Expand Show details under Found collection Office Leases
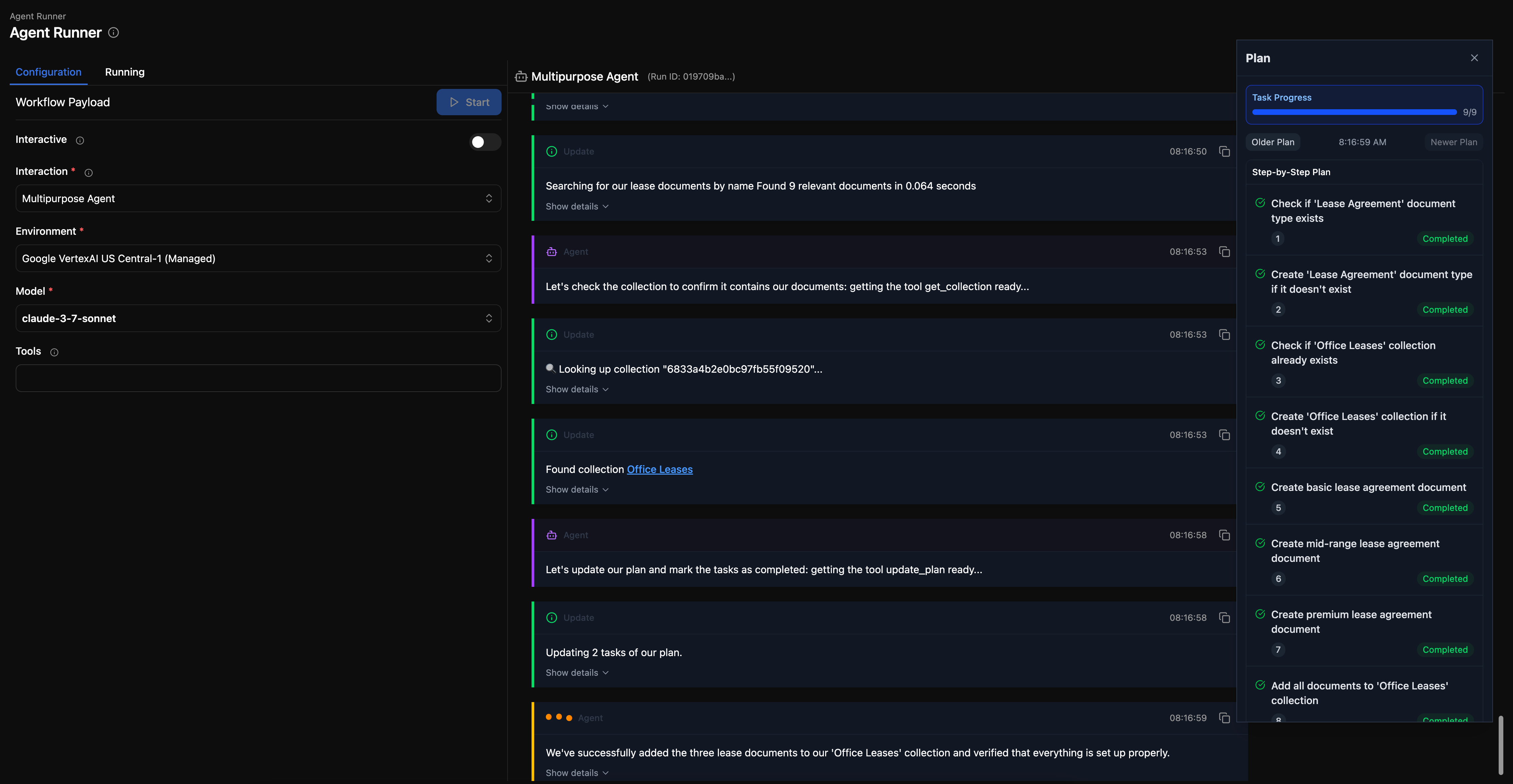This screenshot has width=1513, height=784. tap(577, 490)
